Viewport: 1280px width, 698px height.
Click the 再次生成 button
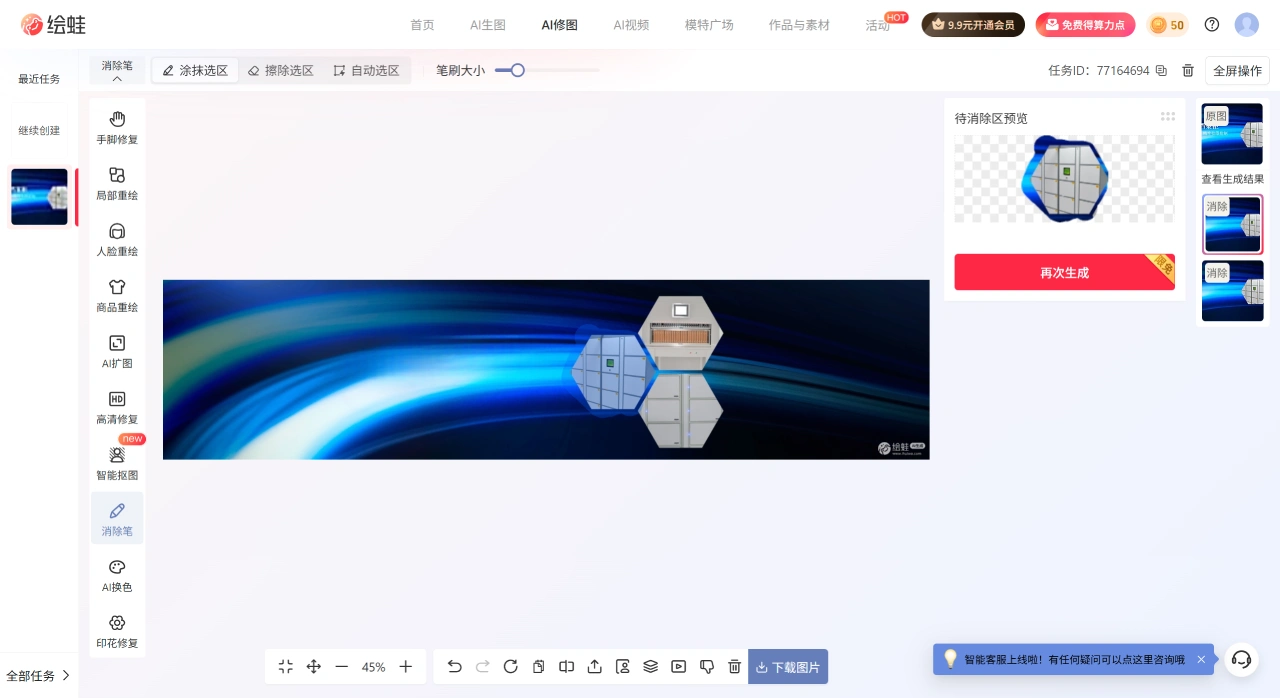(x=1064, y=272)
